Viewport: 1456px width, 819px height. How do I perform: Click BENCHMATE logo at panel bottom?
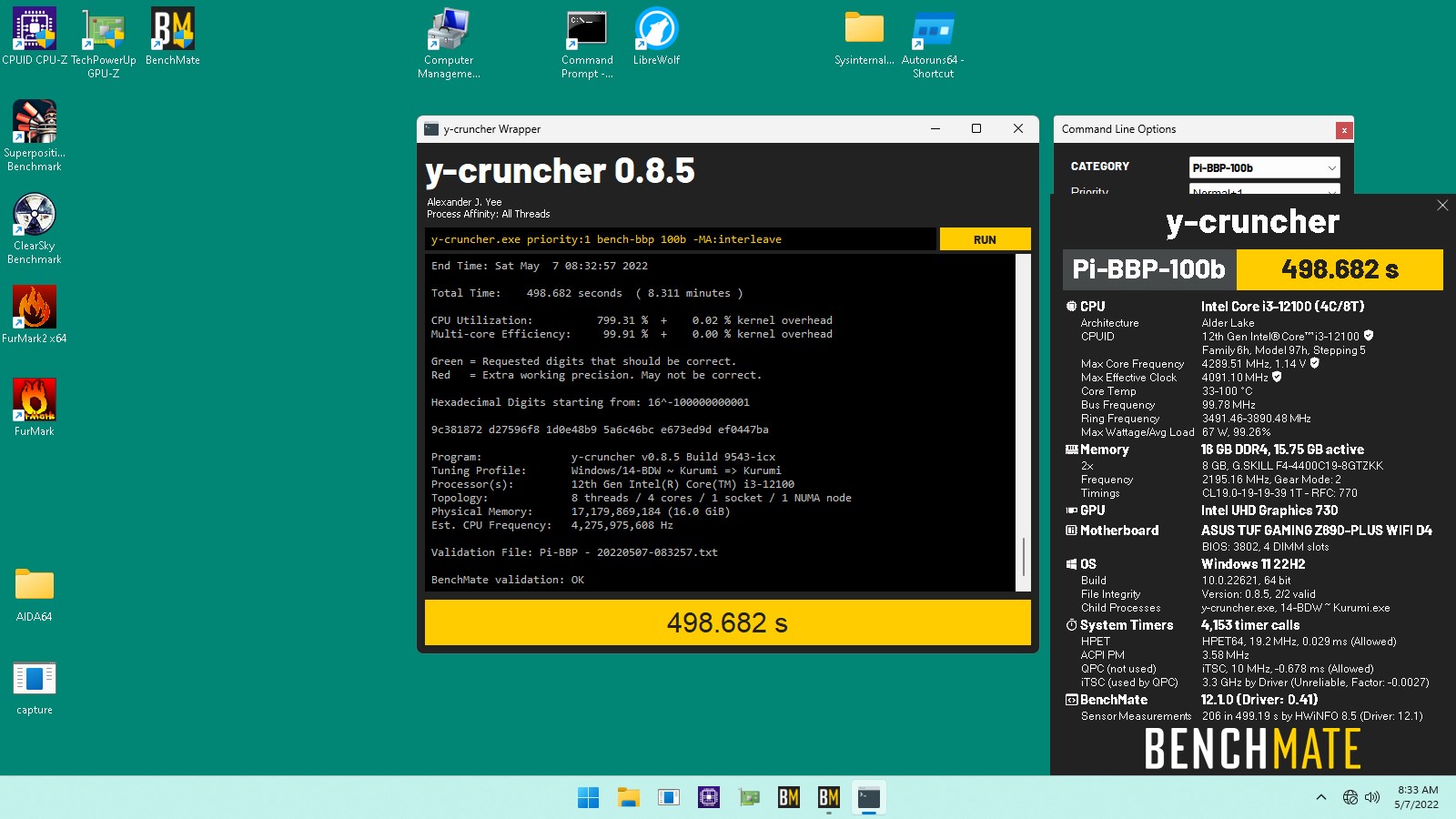point(1252,749)
